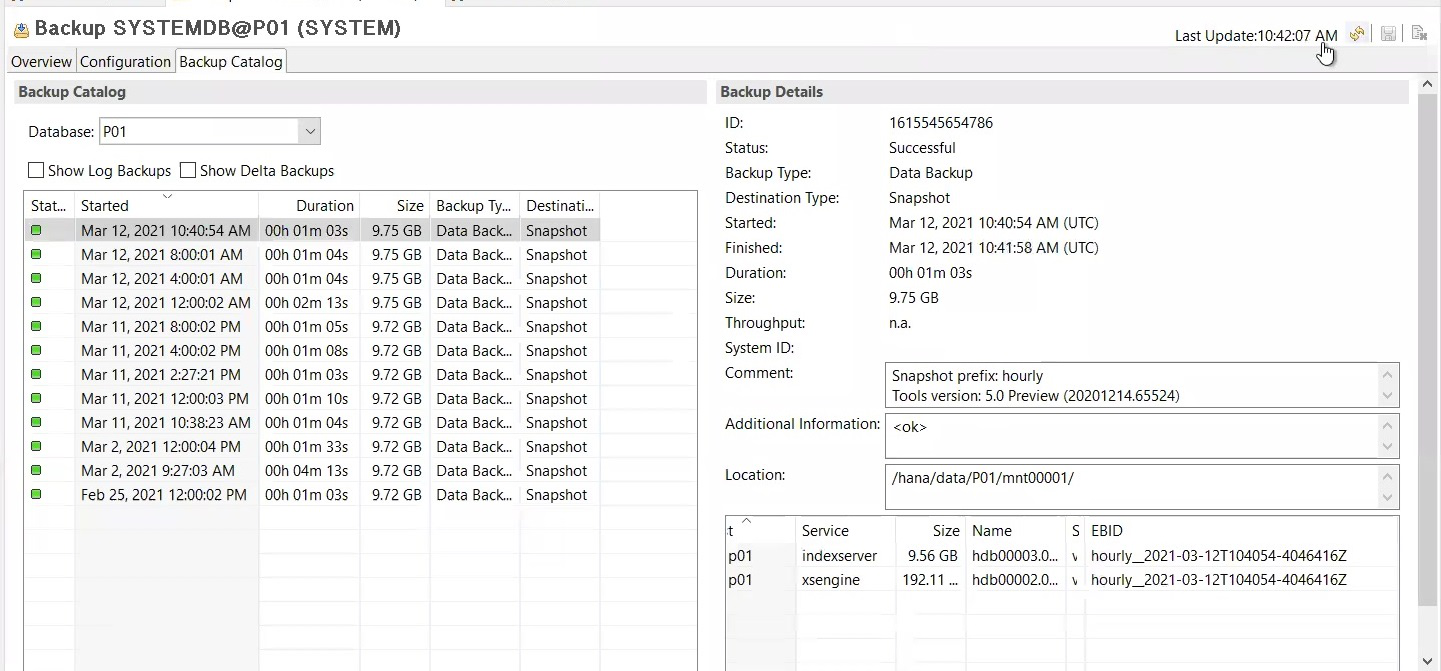Viewport: 1441px width, 671px height.
Task: Sort by the Size column in Backup Catalog
Action: (x=409, y=206)
